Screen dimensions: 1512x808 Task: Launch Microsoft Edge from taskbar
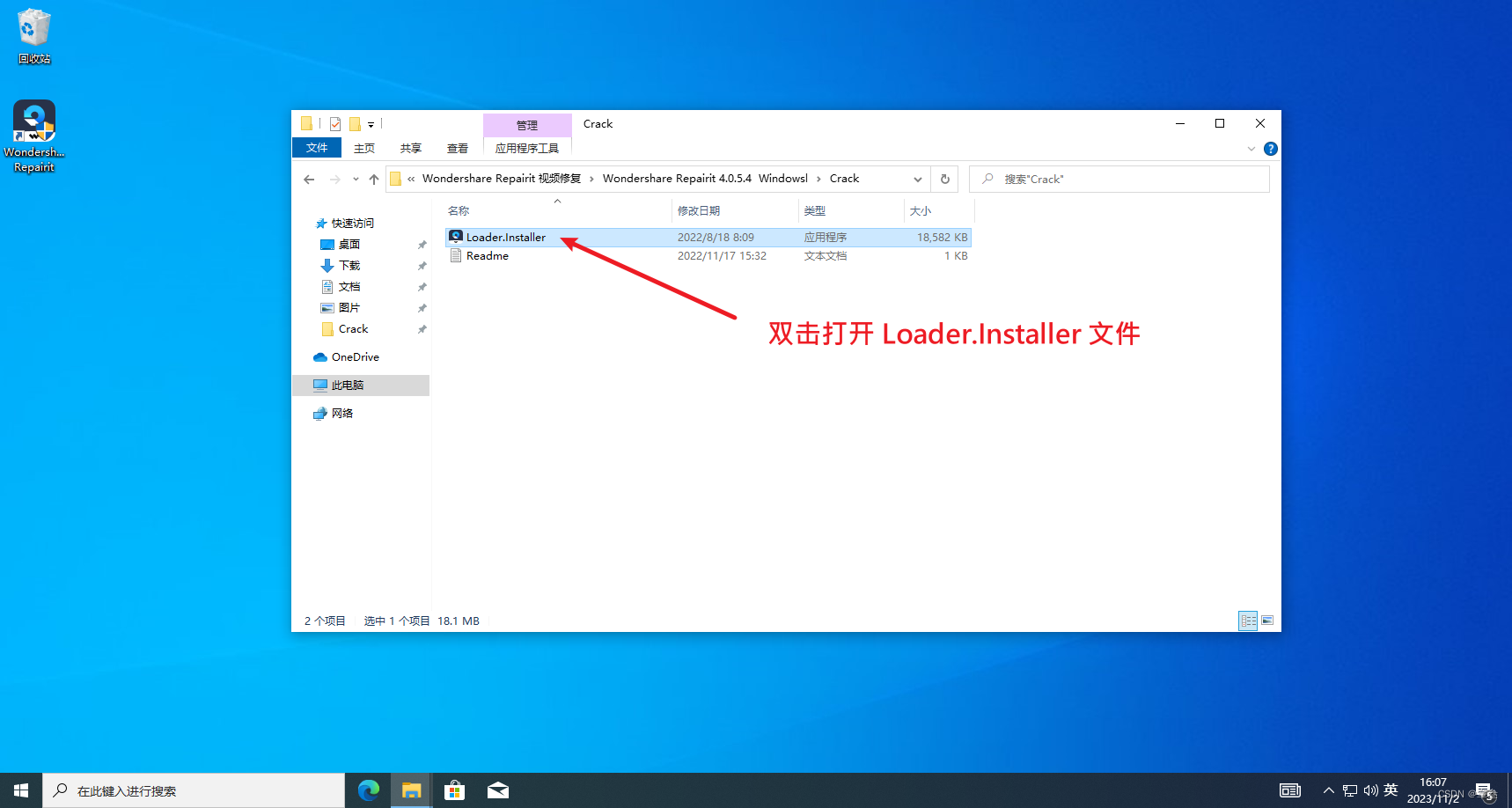pos(369,790)
